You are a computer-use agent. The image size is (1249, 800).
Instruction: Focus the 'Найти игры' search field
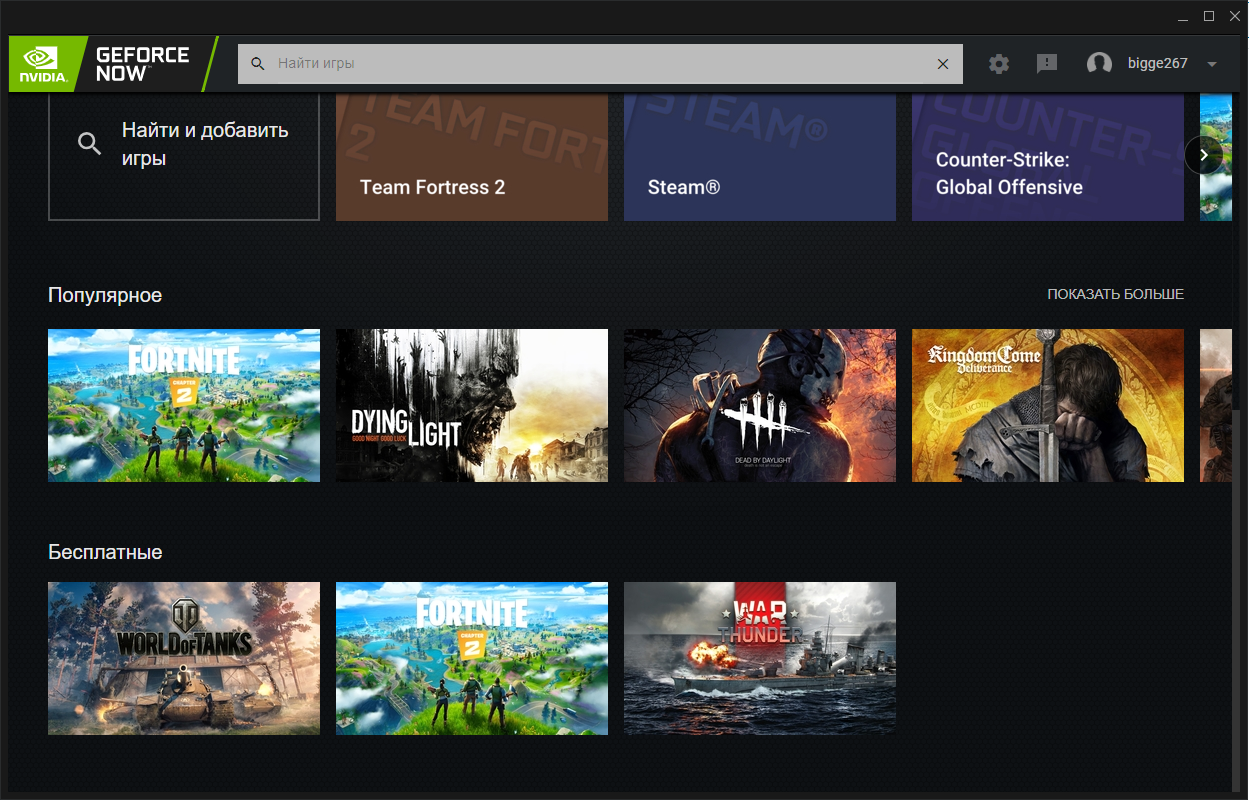(x=600, y=64)
